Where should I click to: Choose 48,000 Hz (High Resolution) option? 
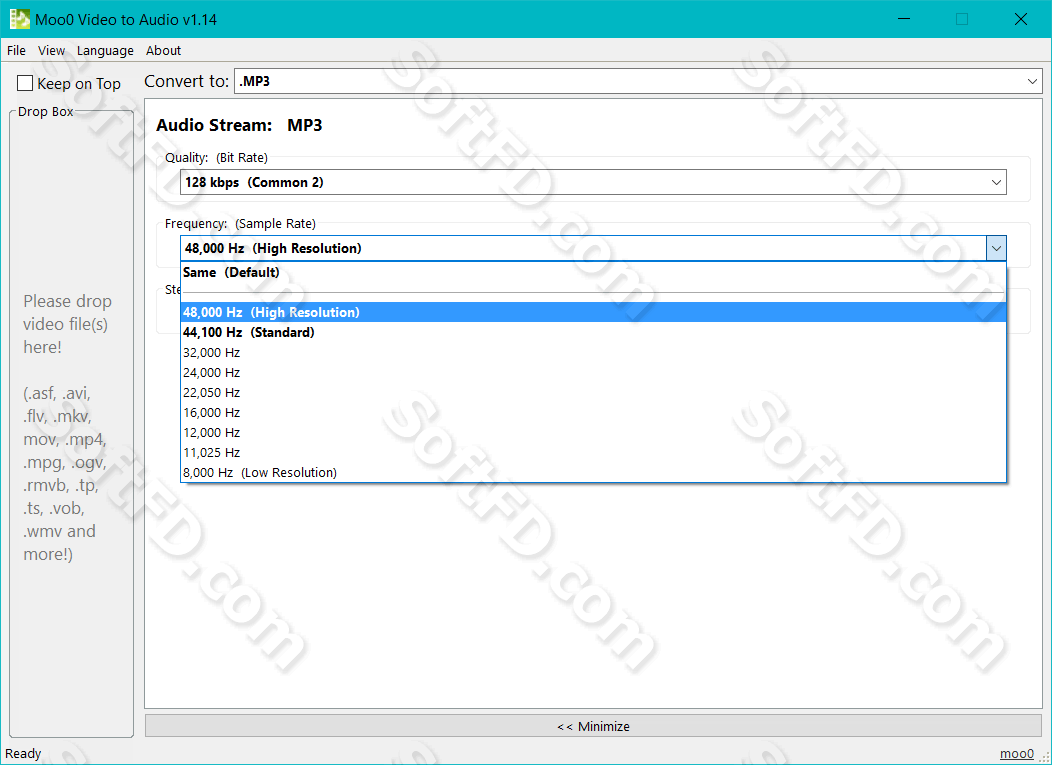point(593,312)
